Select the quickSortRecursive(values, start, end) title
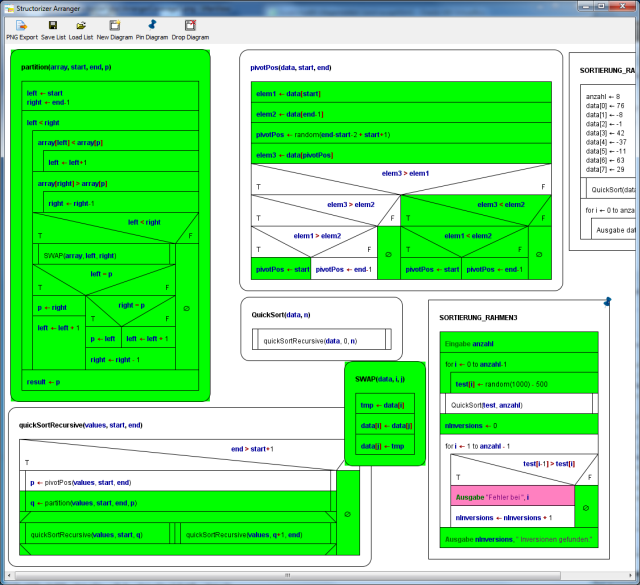Image resolution: width=640 pixels, height=585 pixels. (80, 425)
